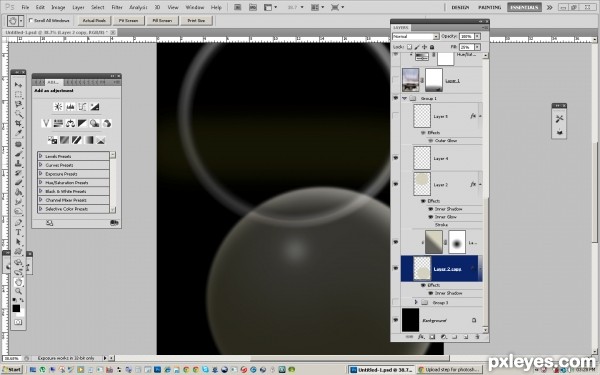The height and width of the screenshot is (375, 600).
Task: Select the Move tool in the toolbox
Action: [x=18, y=85]
